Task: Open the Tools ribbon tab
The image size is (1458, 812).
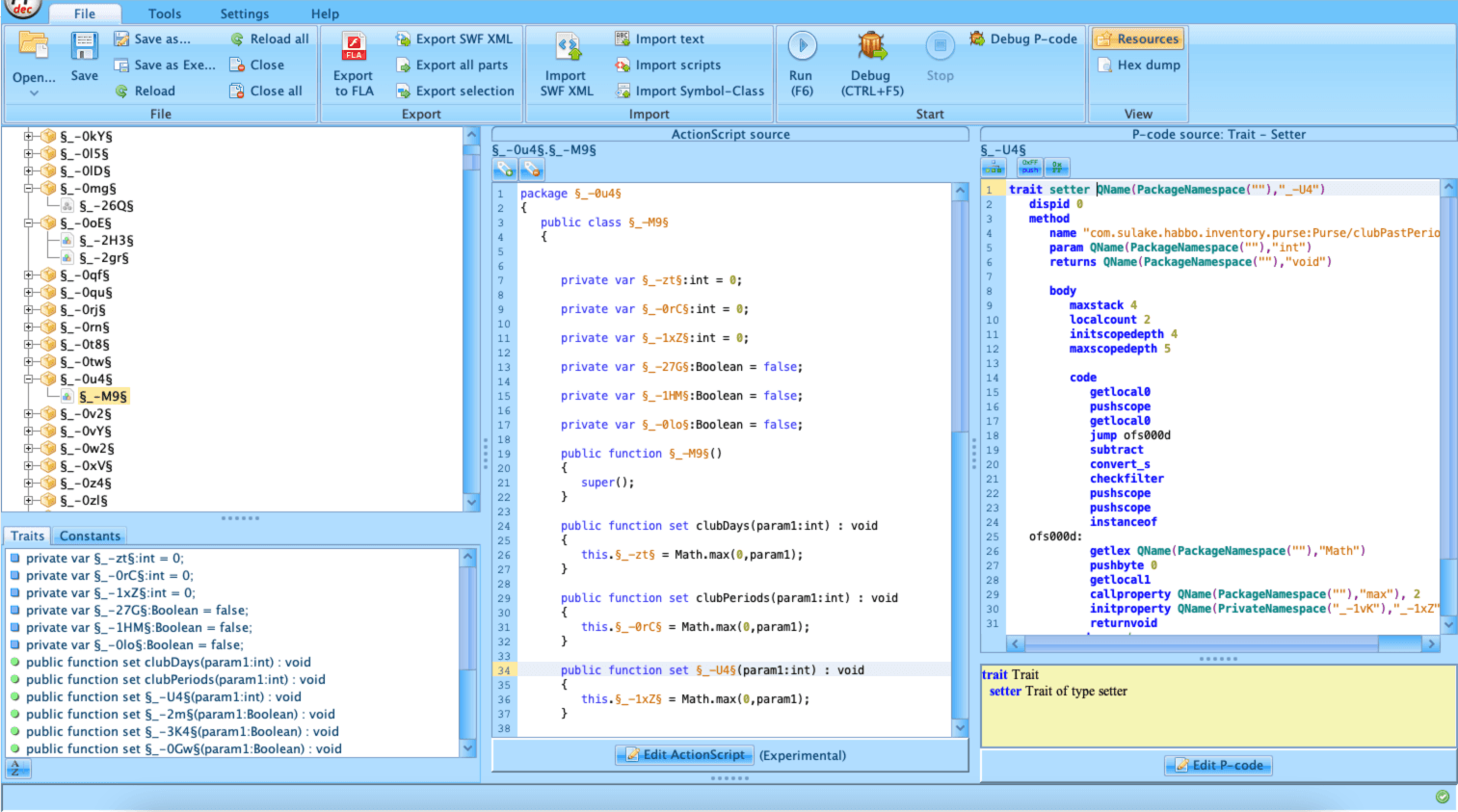Action: click(165, 13)
